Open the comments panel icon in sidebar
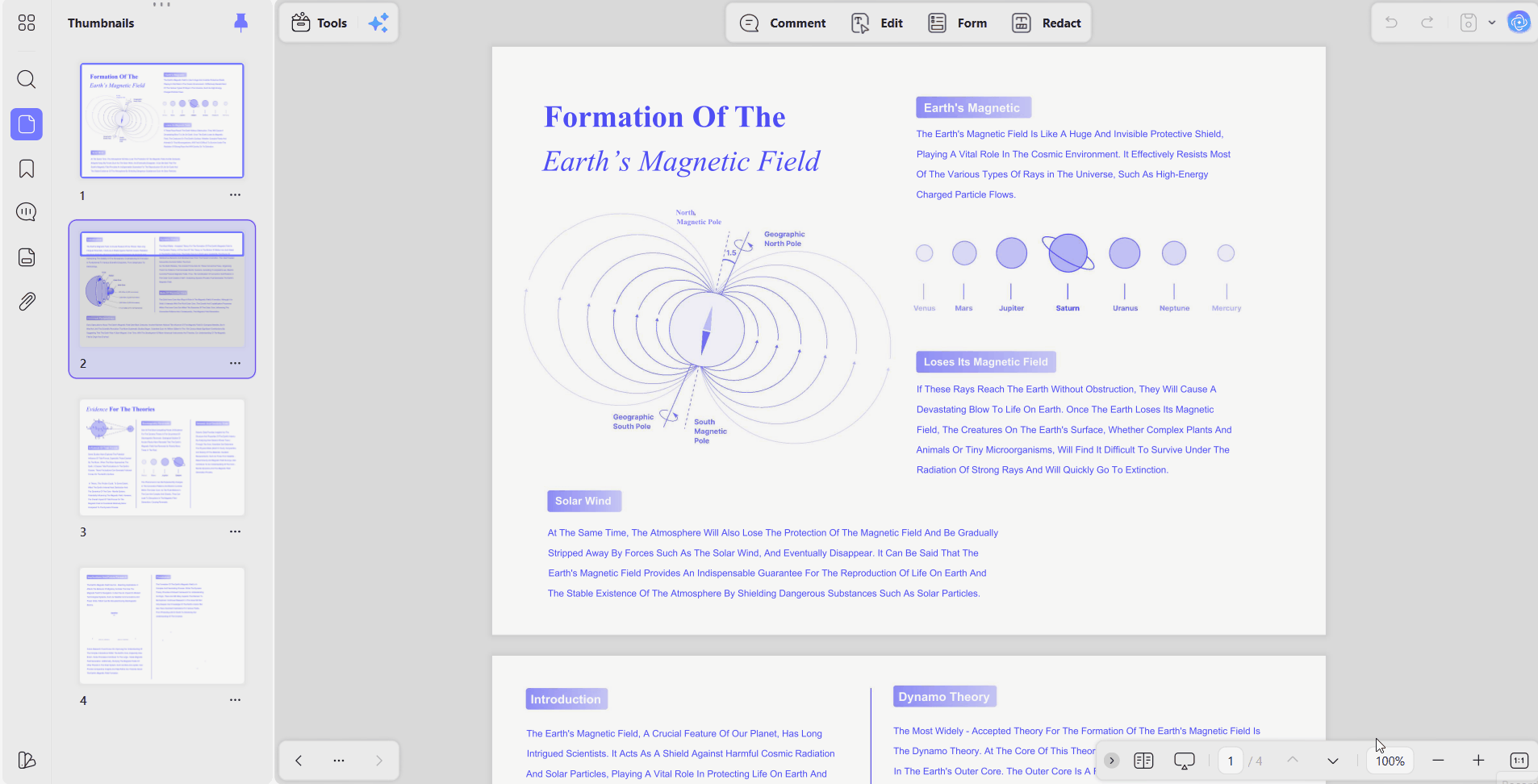The image size is (1538, 784). pos(27,212)
